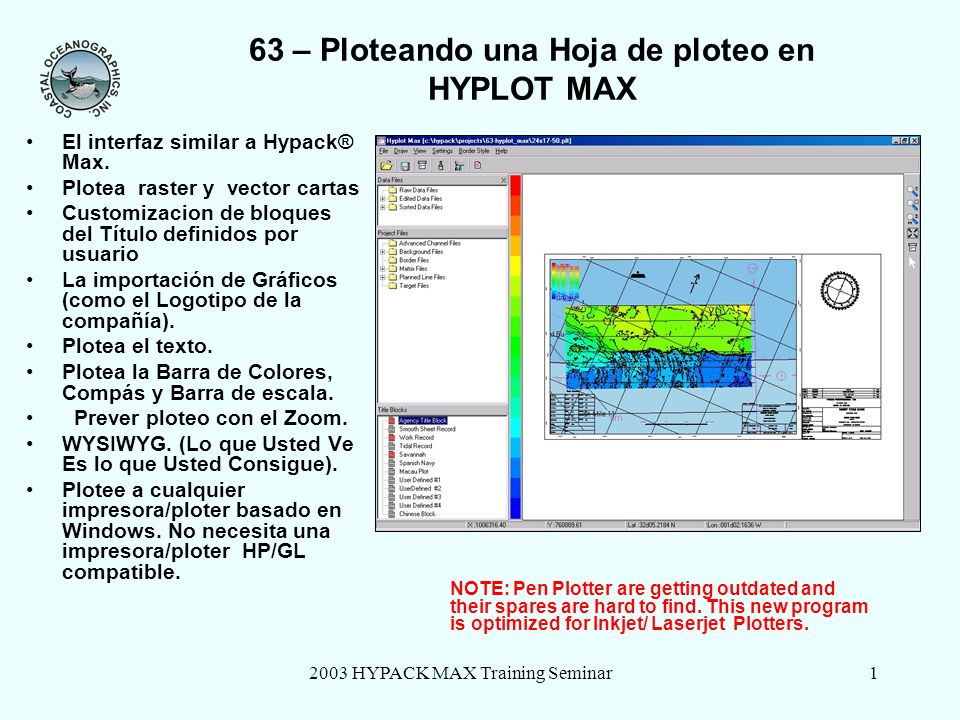Viewport: 960px width, 720px height.
Task: Expand the Sorted Data Files folder
Action: [383, 207]
